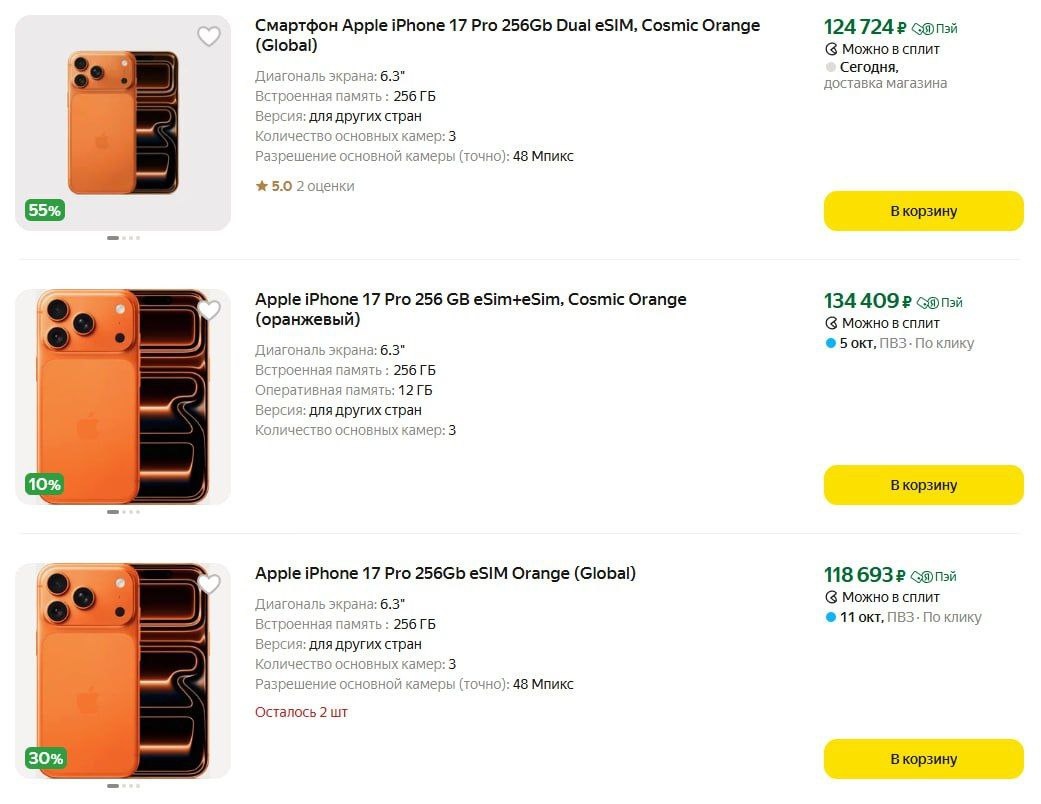Screen dimensions: 1041x804
Task: Click the split icon in third listing
Action: (830, 597)
